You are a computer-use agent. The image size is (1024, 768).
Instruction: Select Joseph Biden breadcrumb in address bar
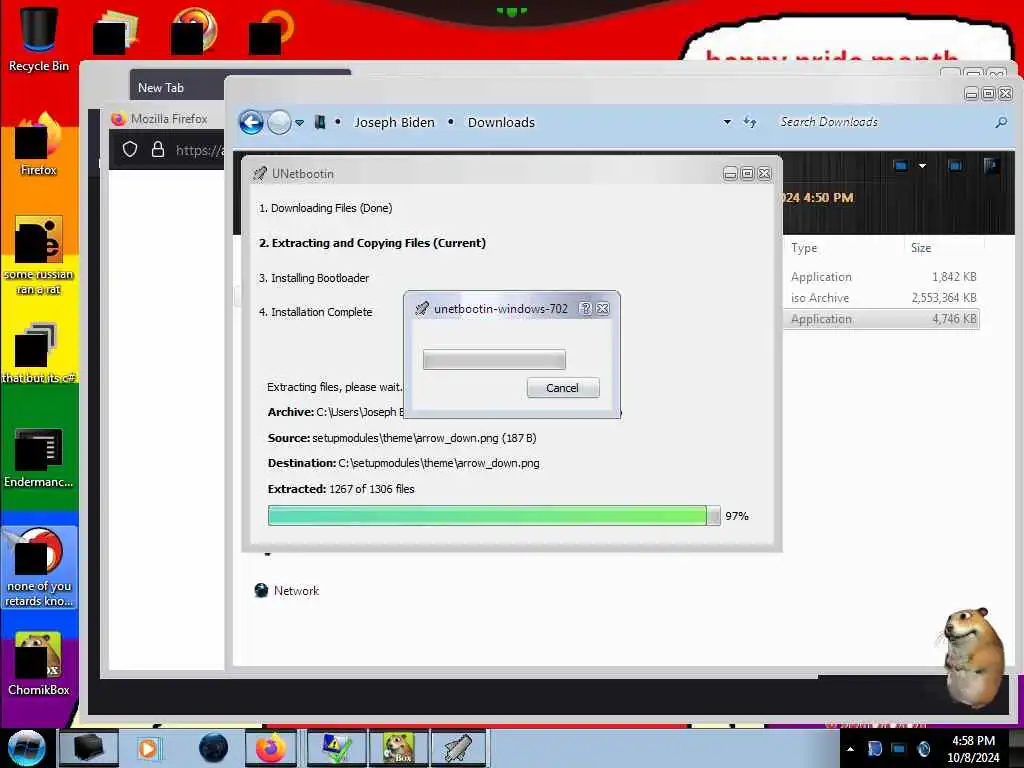pyautogui.click(x=394, y=122)
